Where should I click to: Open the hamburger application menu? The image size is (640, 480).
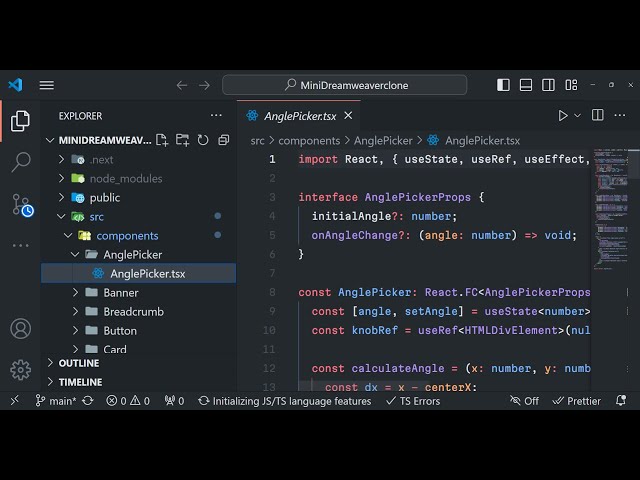(x=47, y=85)
